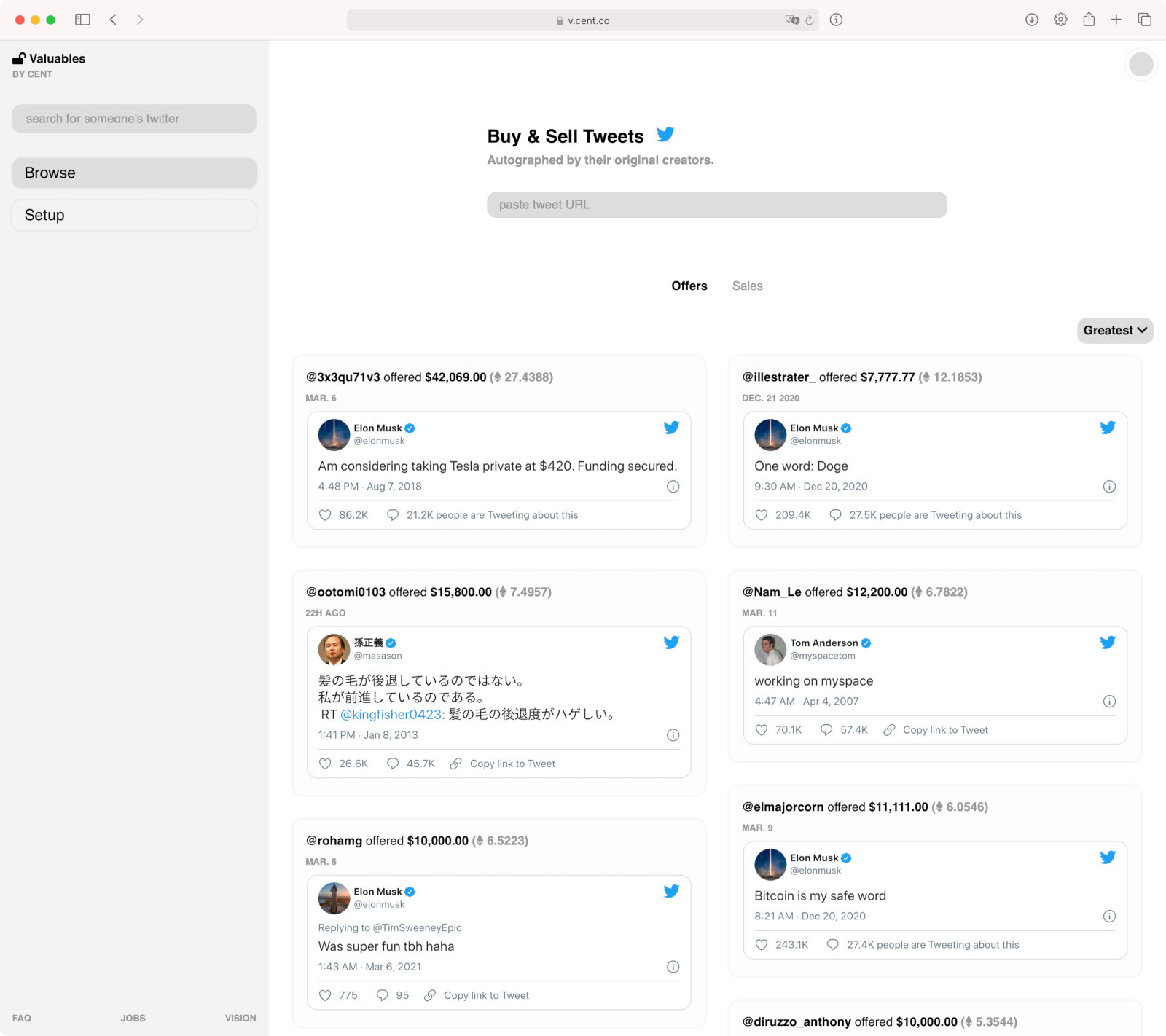
Task: Open @ootomi0103 bidder profile
Action: pyautogui.click(x=345, y=592)
